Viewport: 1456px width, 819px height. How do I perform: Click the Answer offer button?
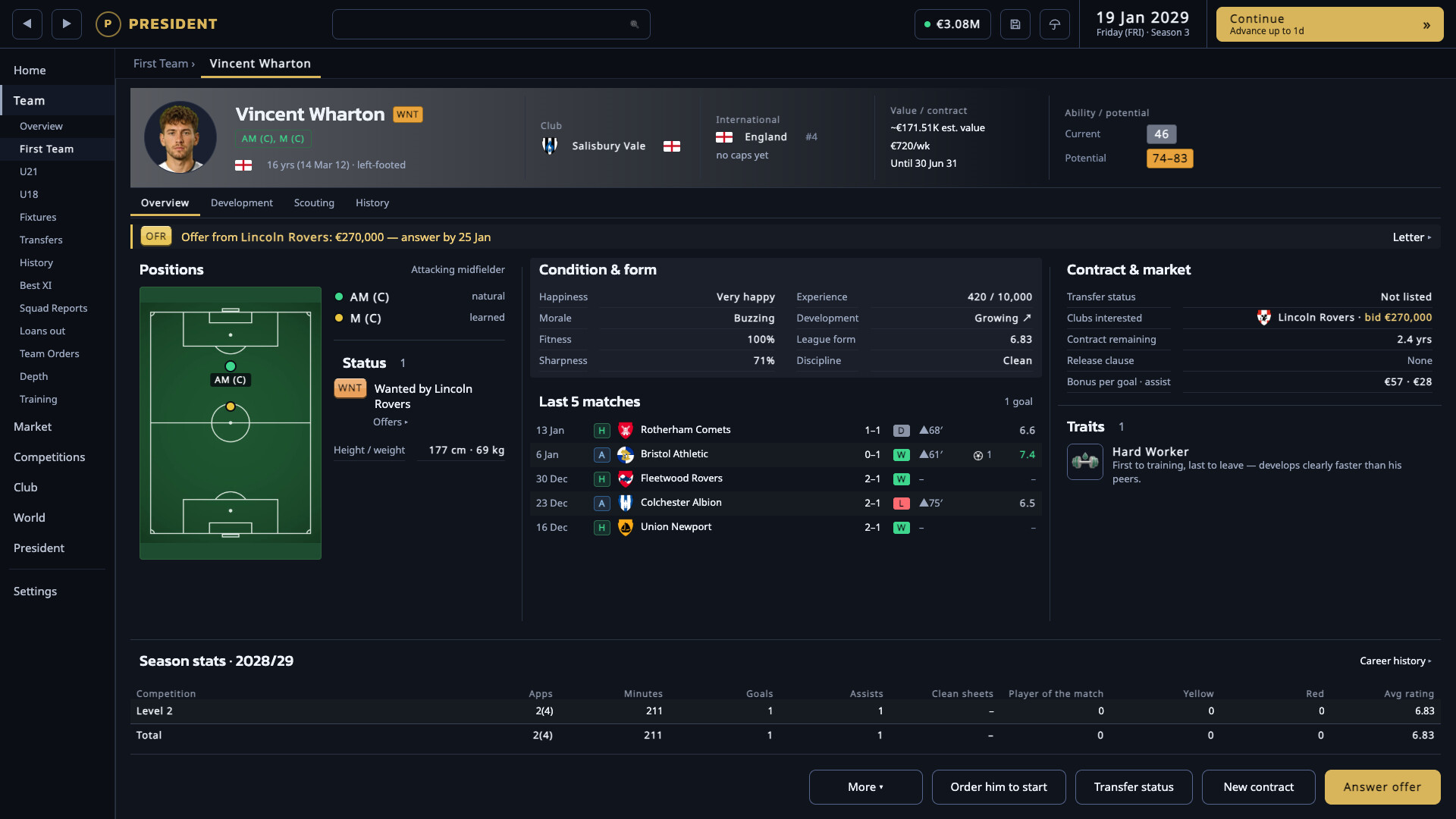coord(1382,787)
